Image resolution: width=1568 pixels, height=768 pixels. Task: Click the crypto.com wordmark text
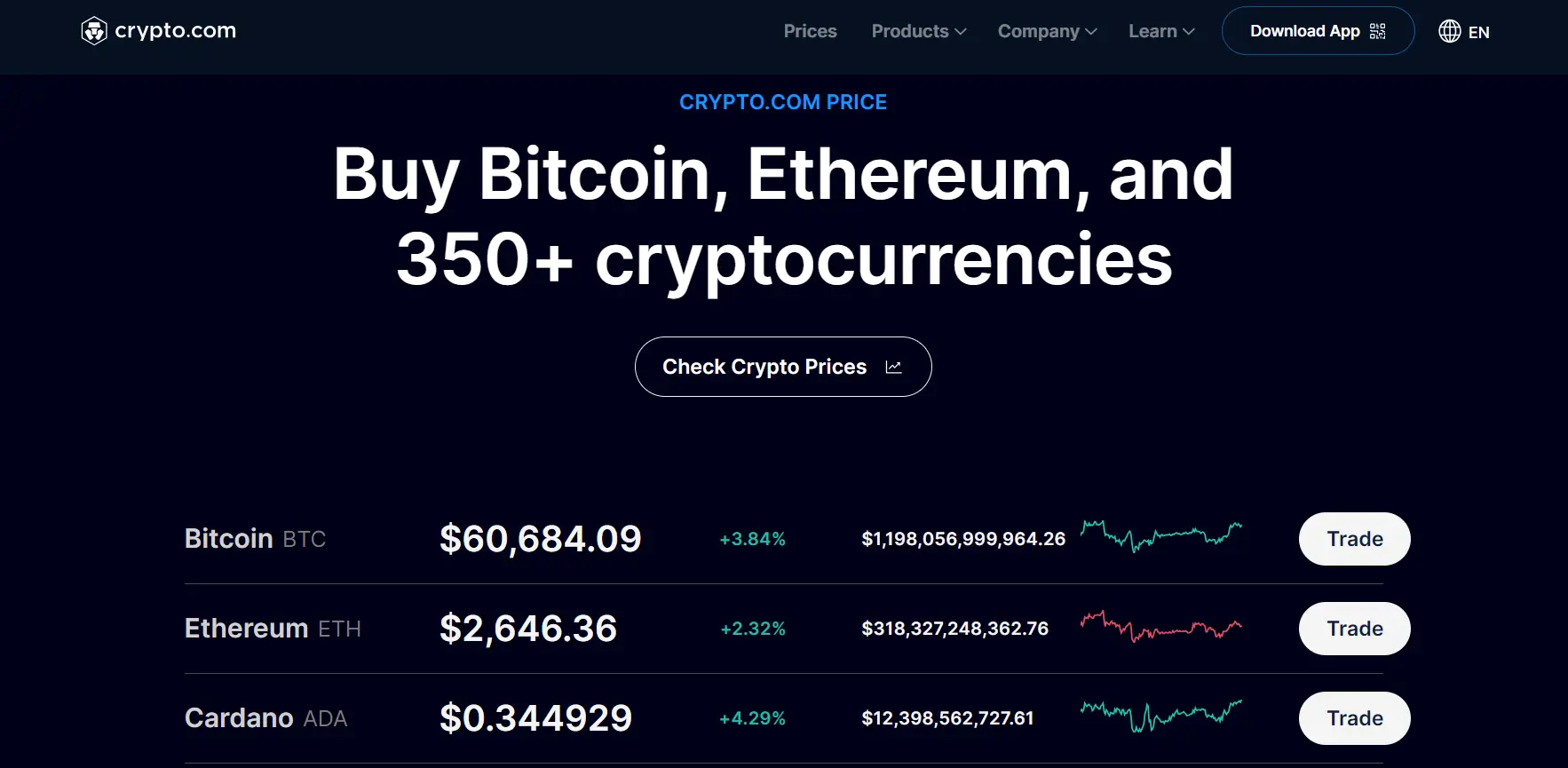coord(176,31)
